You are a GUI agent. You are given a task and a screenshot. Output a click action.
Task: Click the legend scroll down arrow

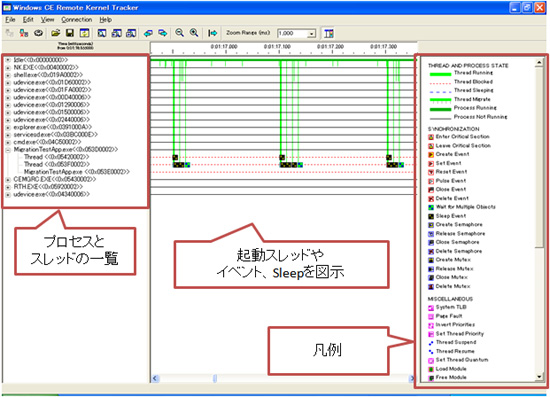coord(539,377)
